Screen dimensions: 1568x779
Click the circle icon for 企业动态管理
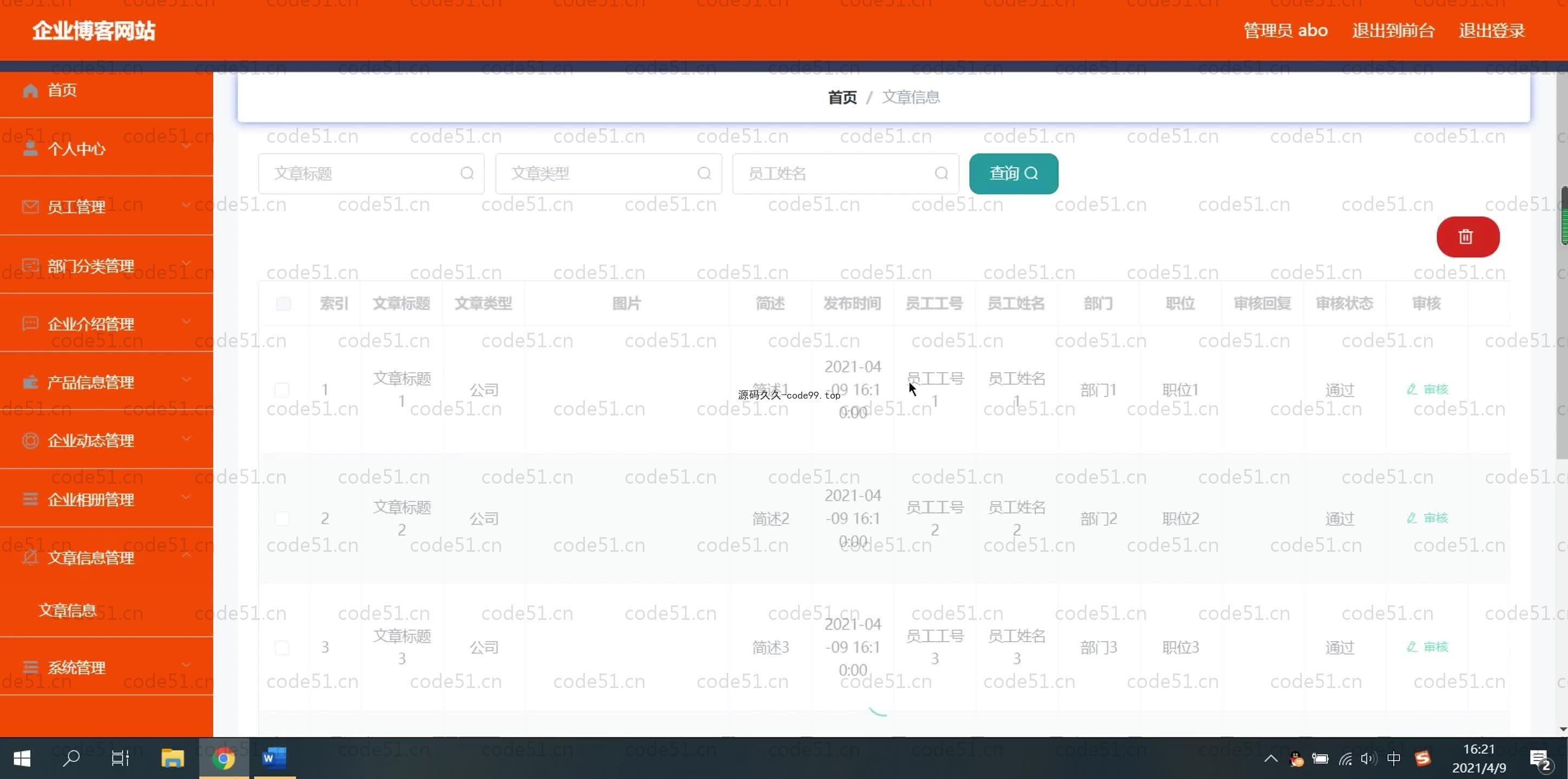[x=30, y=440]
